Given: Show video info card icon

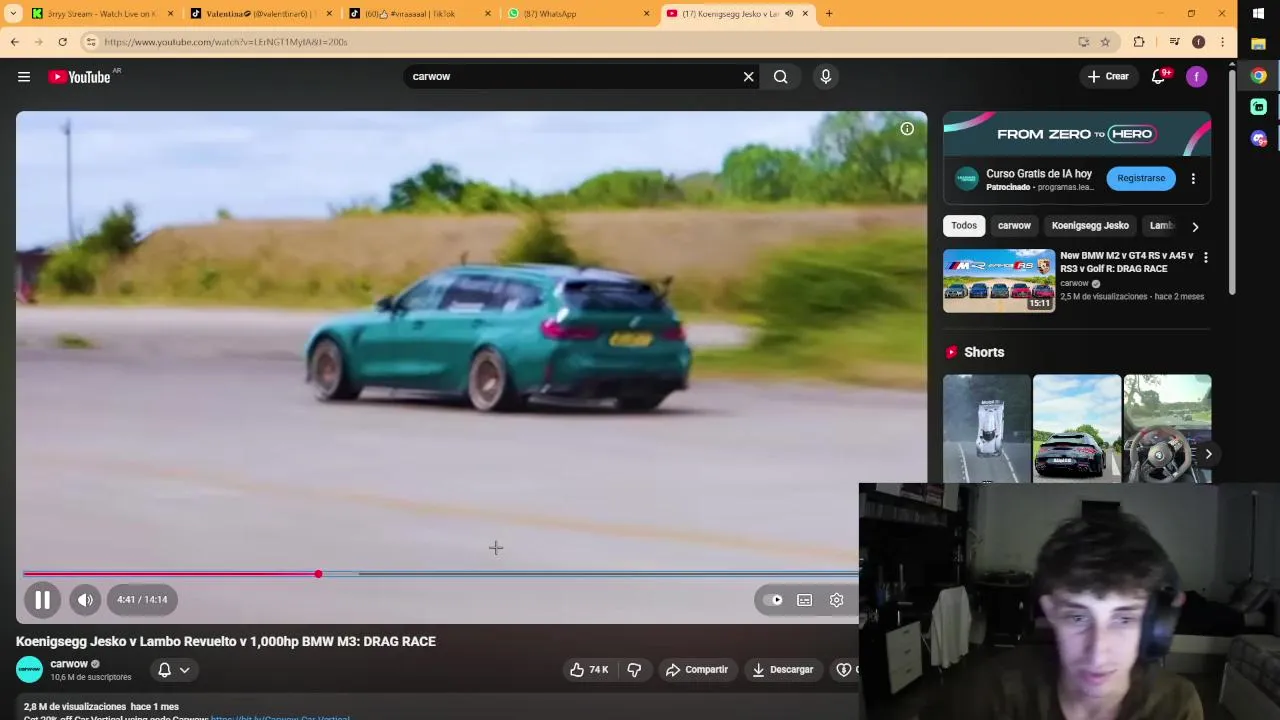Looking at the screenshot, I should pyautogui.click(x=907, y=129).
